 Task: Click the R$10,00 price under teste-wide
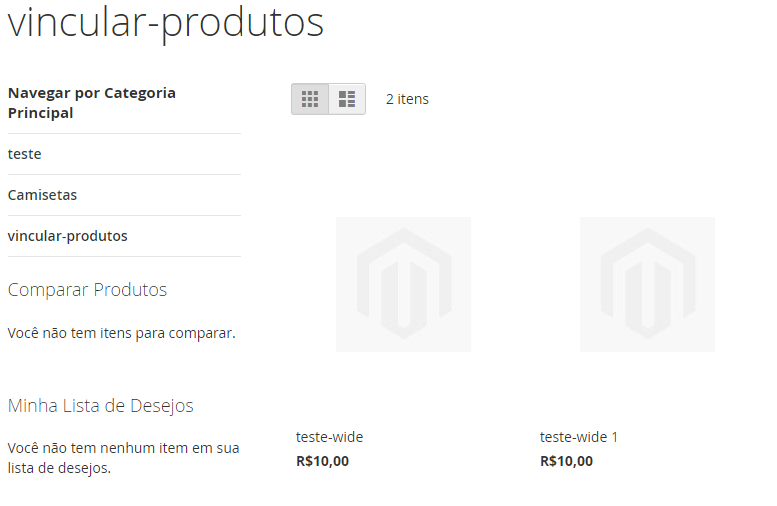(x=323, y=461)
